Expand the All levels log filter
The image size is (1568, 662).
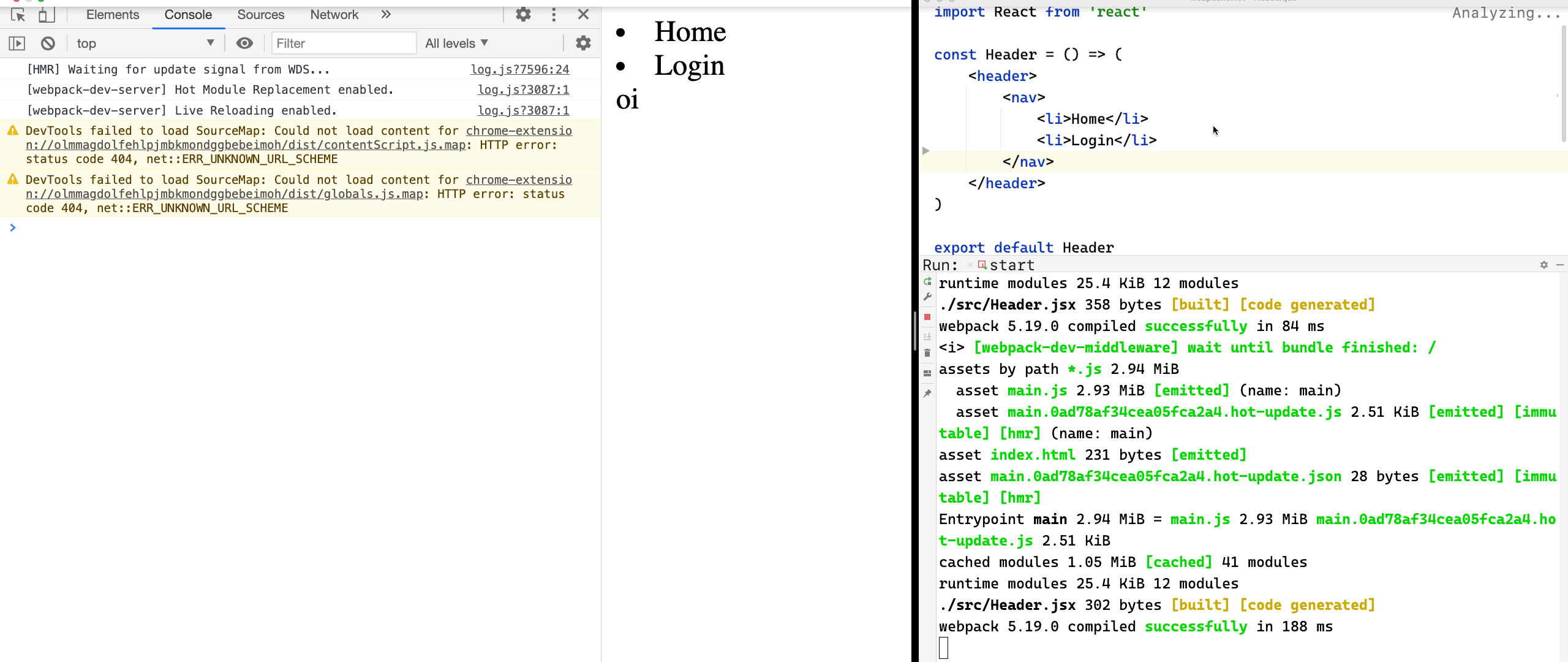click(456, 44)
